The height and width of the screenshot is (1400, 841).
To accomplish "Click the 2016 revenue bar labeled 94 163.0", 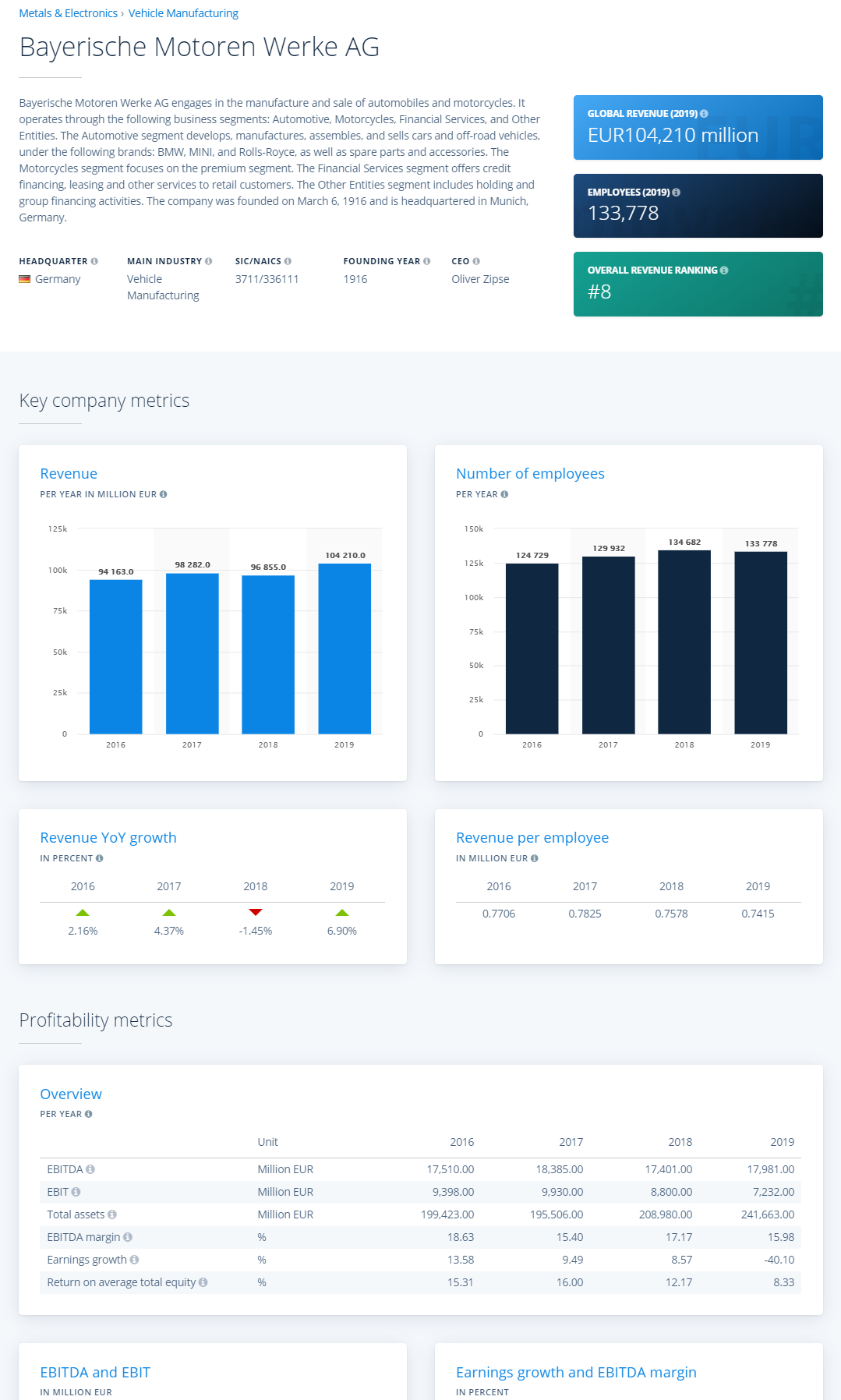I will 116,656.
